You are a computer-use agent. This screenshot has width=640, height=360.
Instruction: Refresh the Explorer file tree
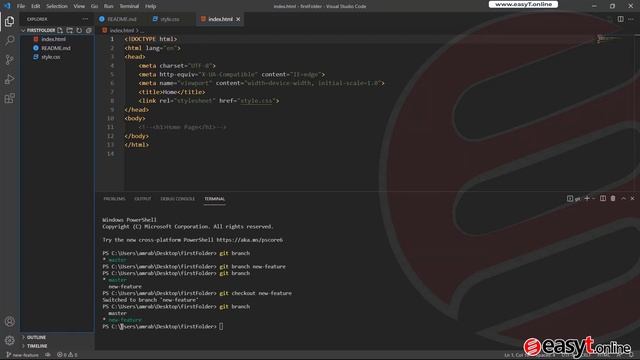point(79,30)
